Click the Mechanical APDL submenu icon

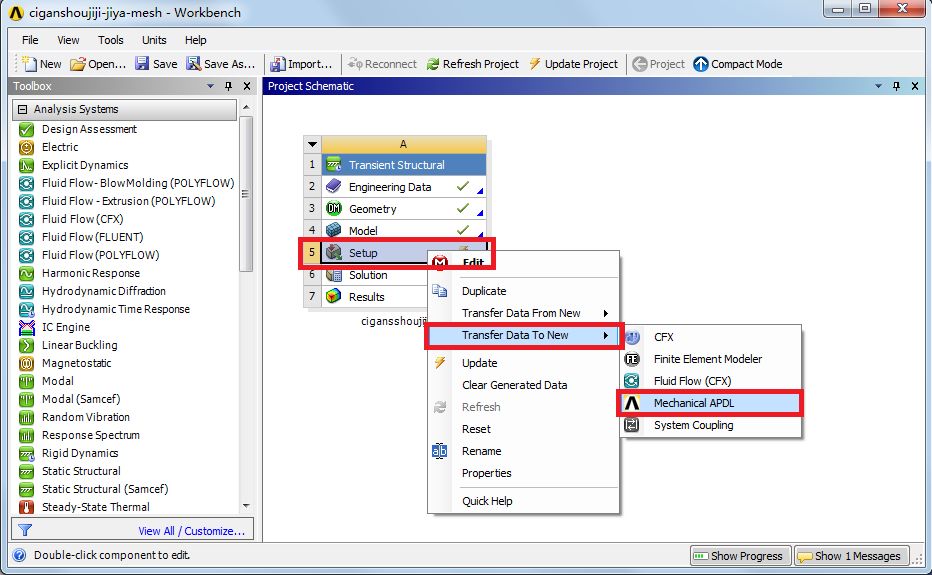(x=632, y=403)
